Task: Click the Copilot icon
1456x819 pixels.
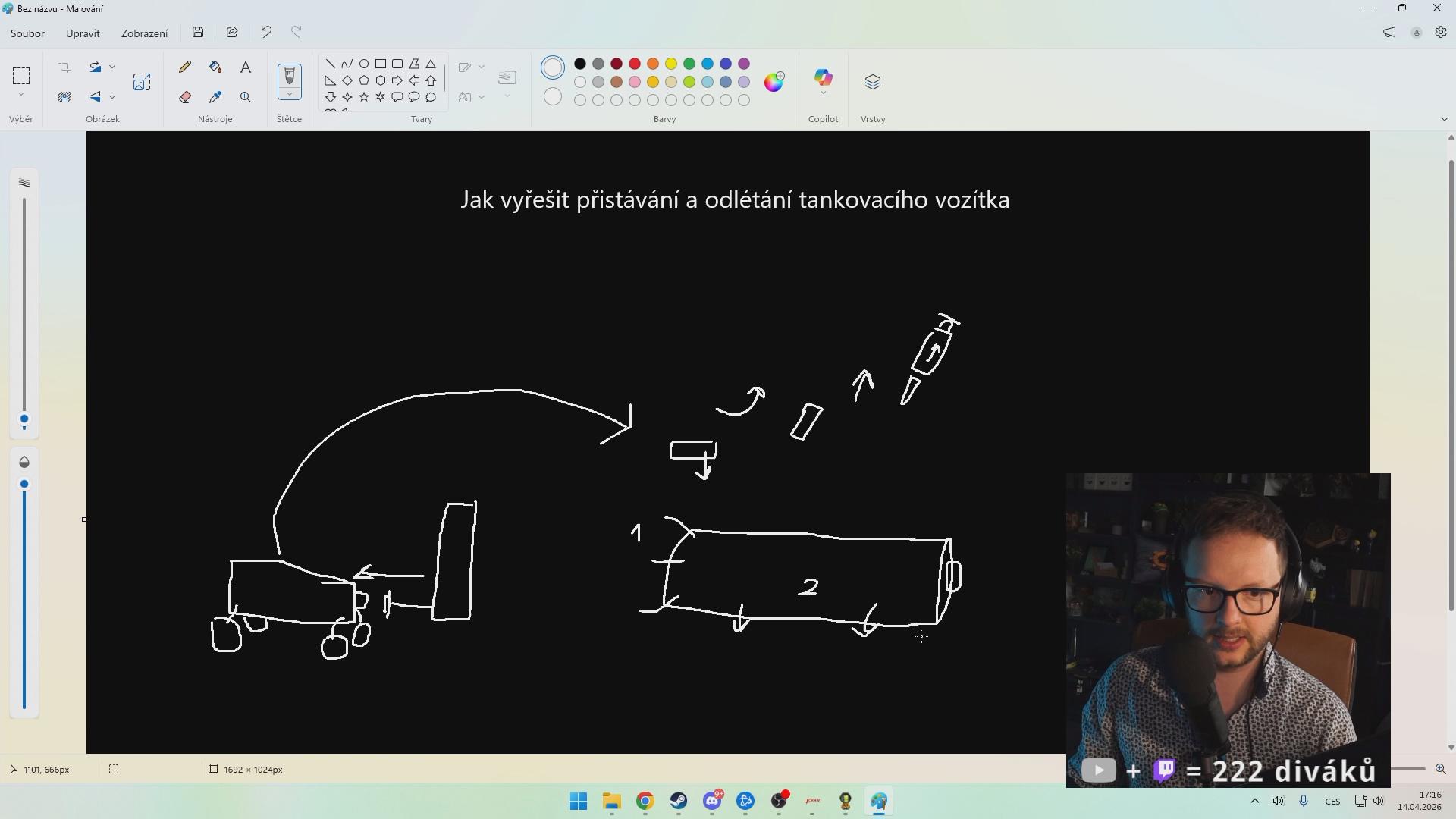Action: tap(823, 78)
